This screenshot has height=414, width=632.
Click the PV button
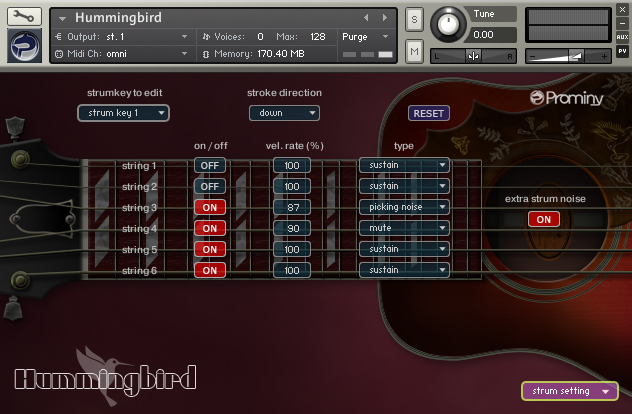pyautogui.click(x=622, y=51)
